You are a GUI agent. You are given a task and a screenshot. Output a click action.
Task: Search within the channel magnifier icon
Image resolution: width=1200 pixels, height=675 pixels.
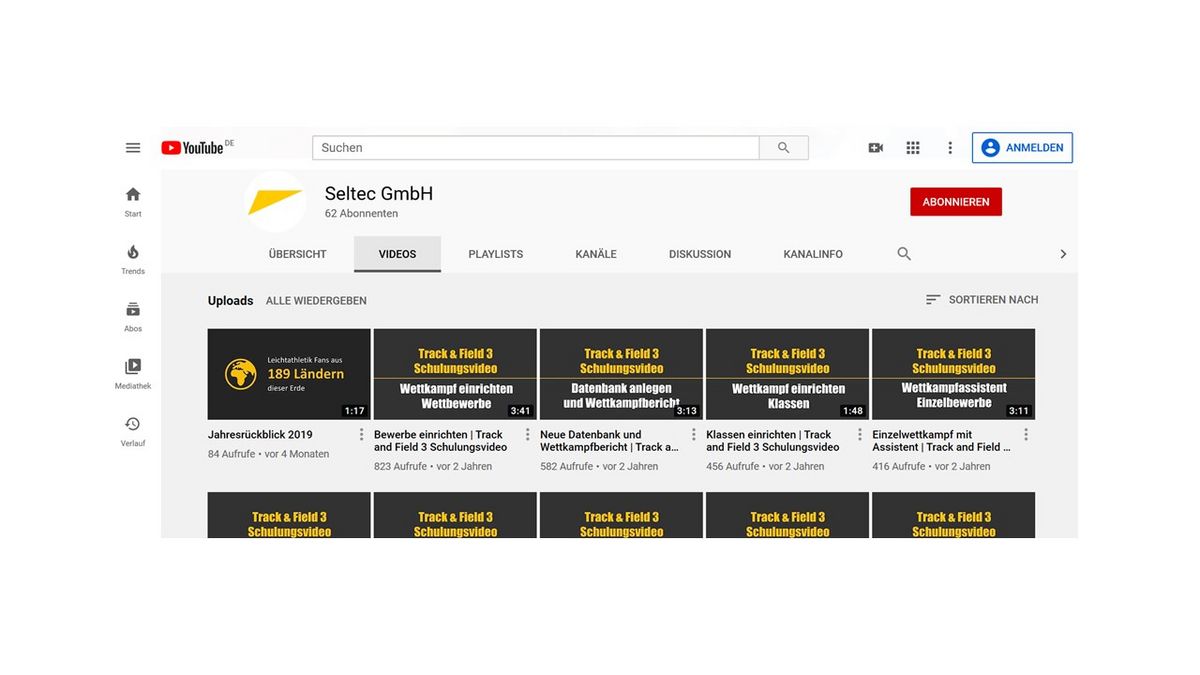(x=904, y=254)
